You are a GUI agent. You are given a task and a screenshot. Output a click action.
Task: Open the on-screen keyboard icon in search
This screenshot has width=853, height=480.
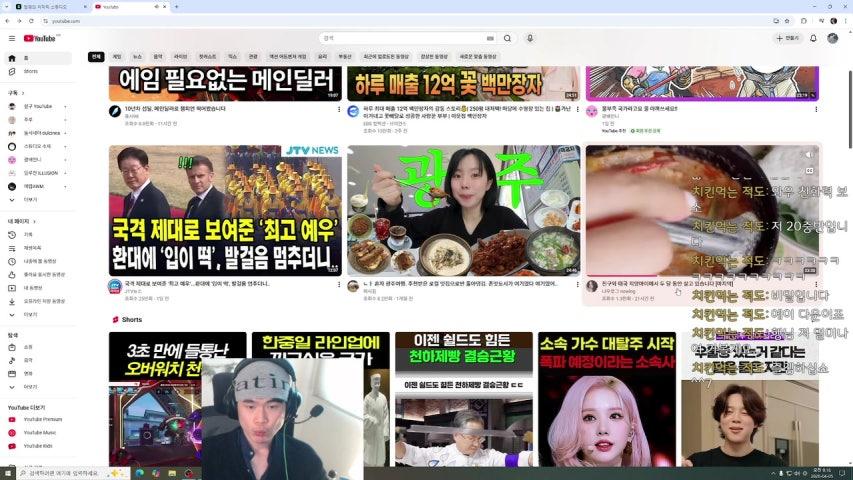(x=490, y=39)
